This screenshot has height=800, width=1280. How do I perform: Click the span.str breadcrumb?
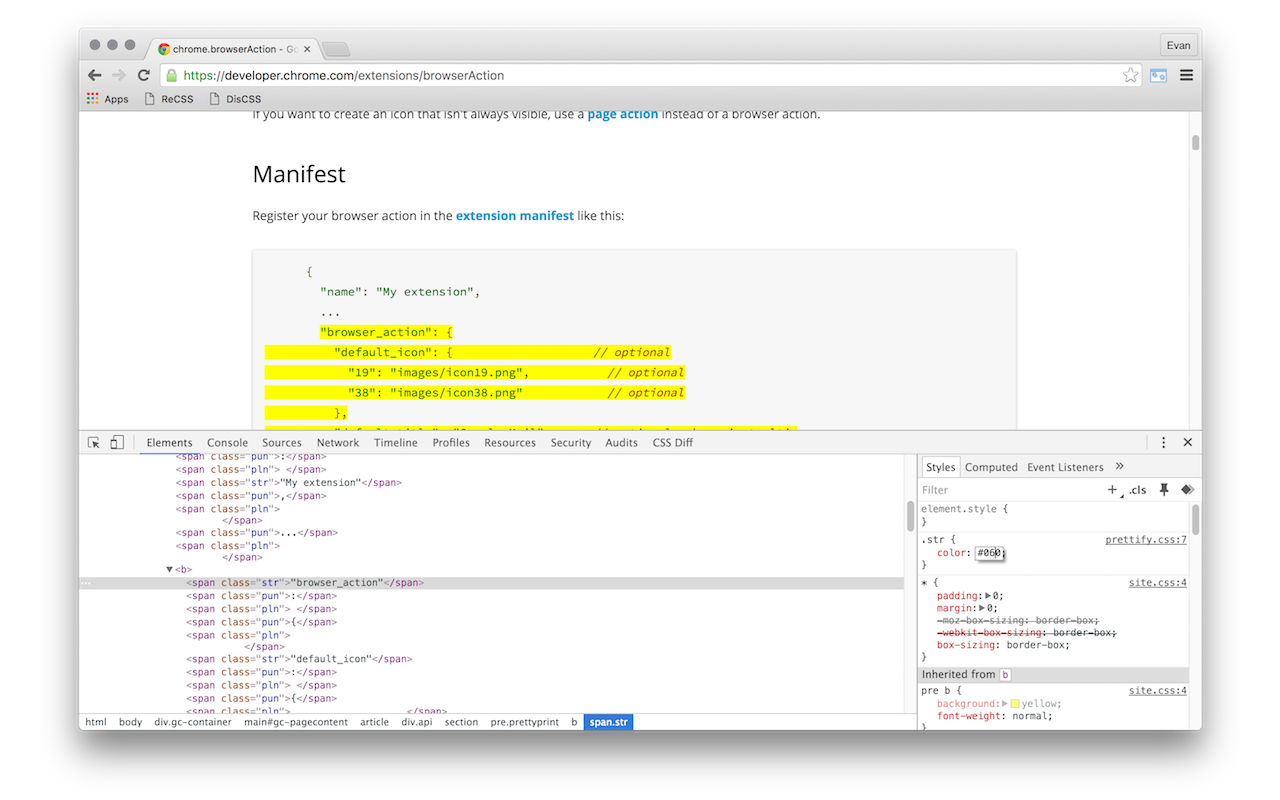coord(609,722)
